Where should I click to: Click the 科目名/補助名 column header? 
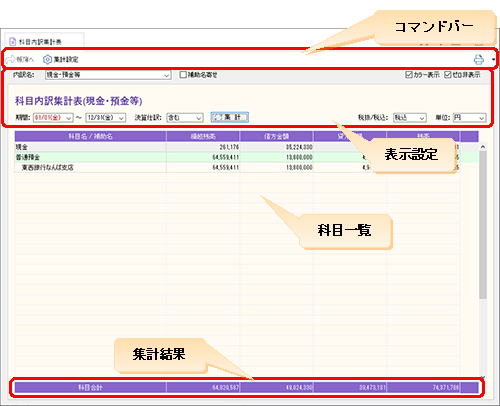tap(90, 136)
